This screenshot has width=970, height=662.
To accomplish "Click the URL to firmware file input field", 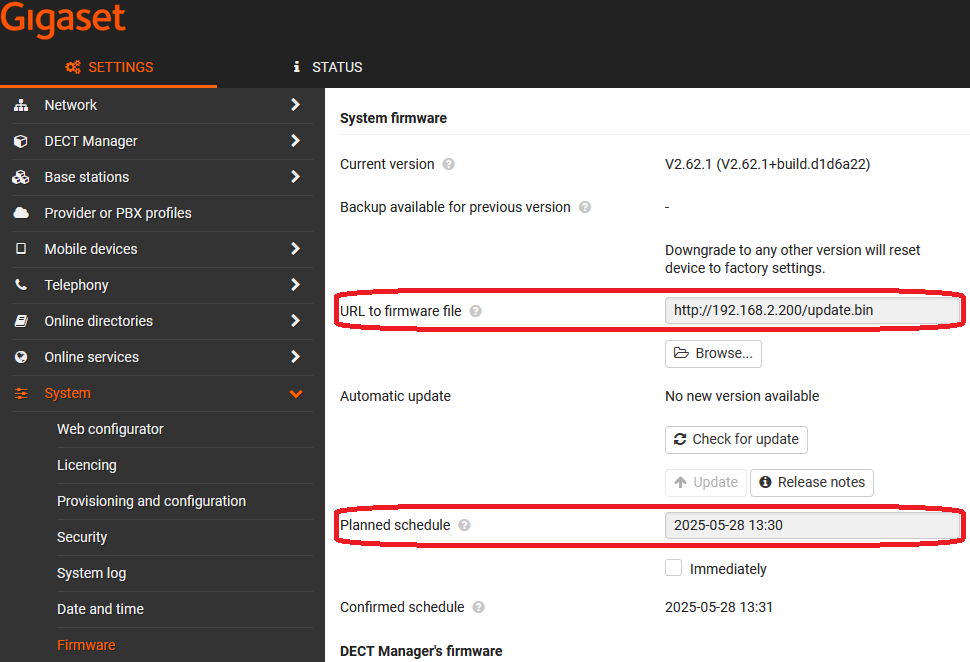I will tap(812, 311).
